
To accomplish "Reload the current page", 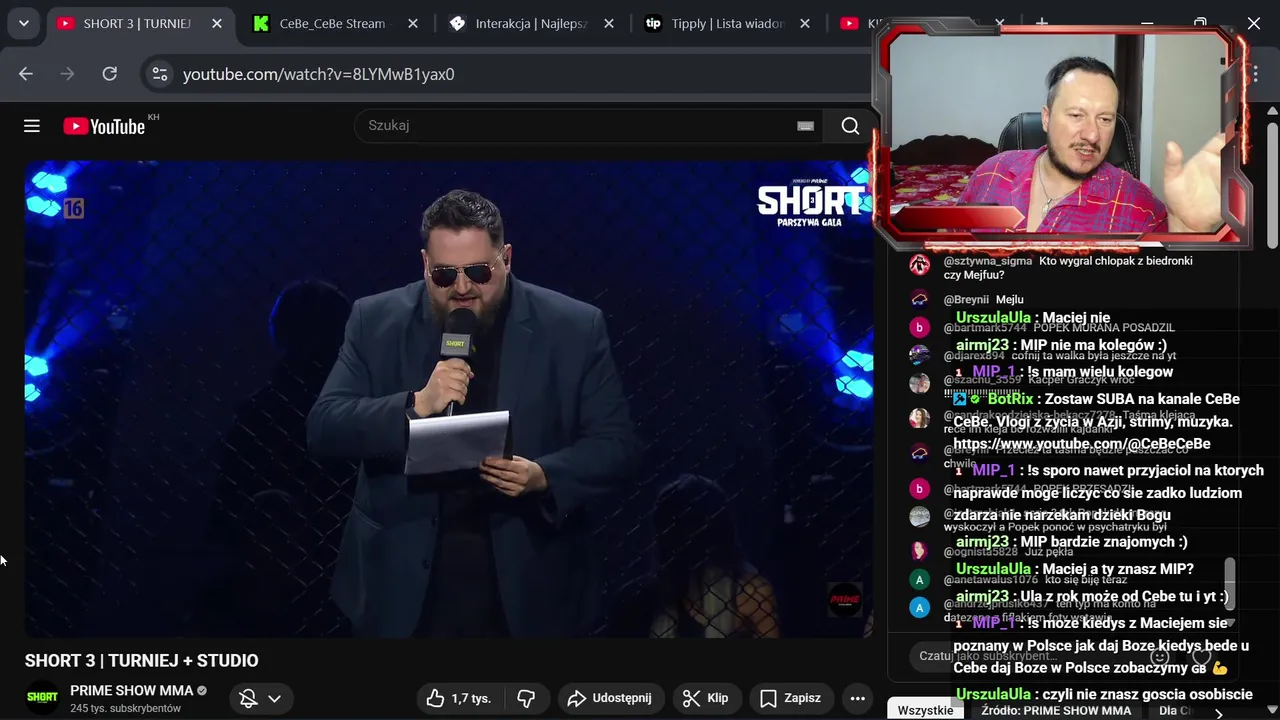I will (x=110, y=74).
